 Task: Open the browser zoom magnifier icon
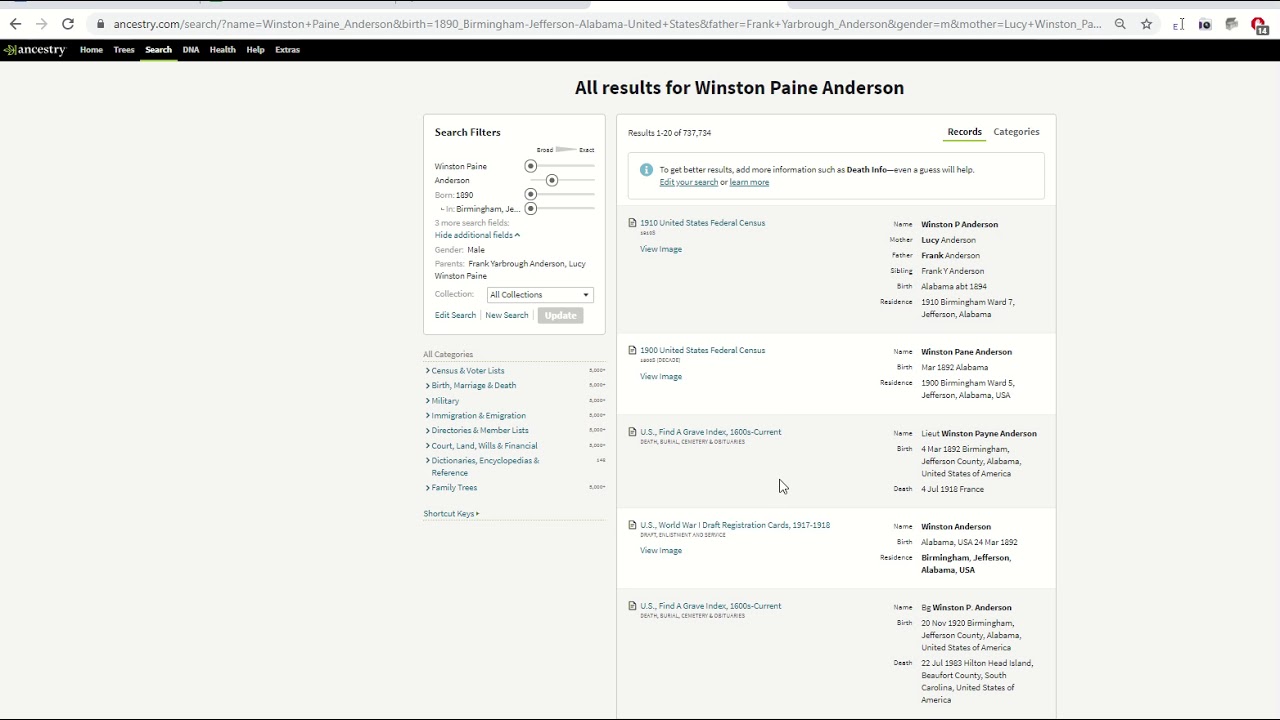point(1120,24)
